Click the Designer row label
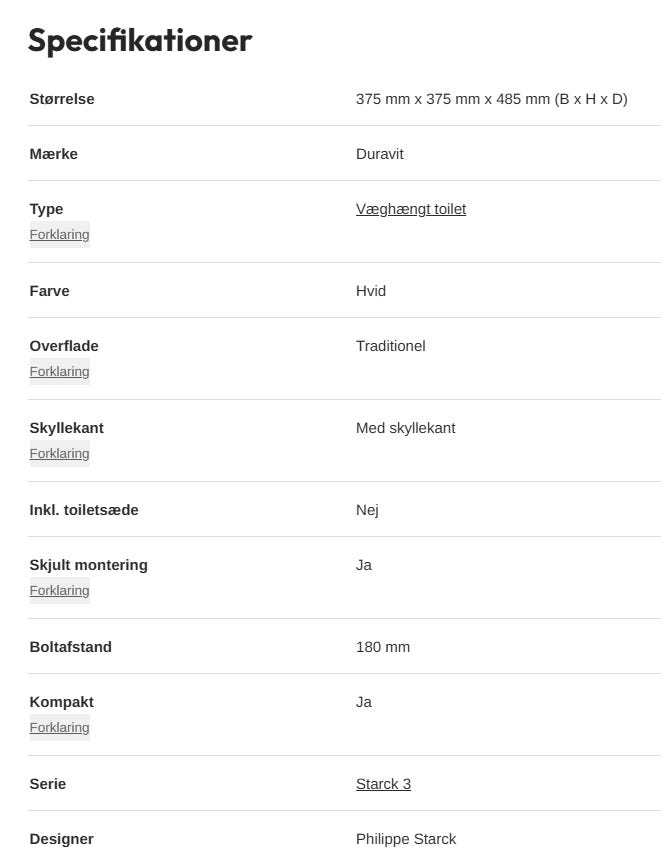The height and width of the screenshot is (864, 661). tap(62, 839)
